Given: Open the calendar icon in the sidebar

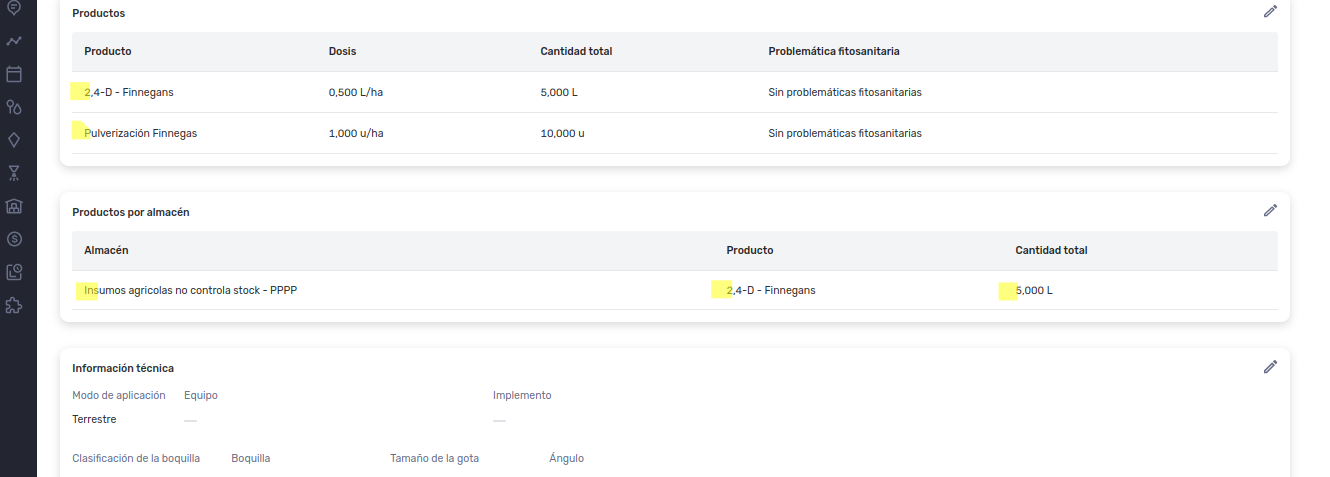Looking at the screenshot, I should [14, 74].
